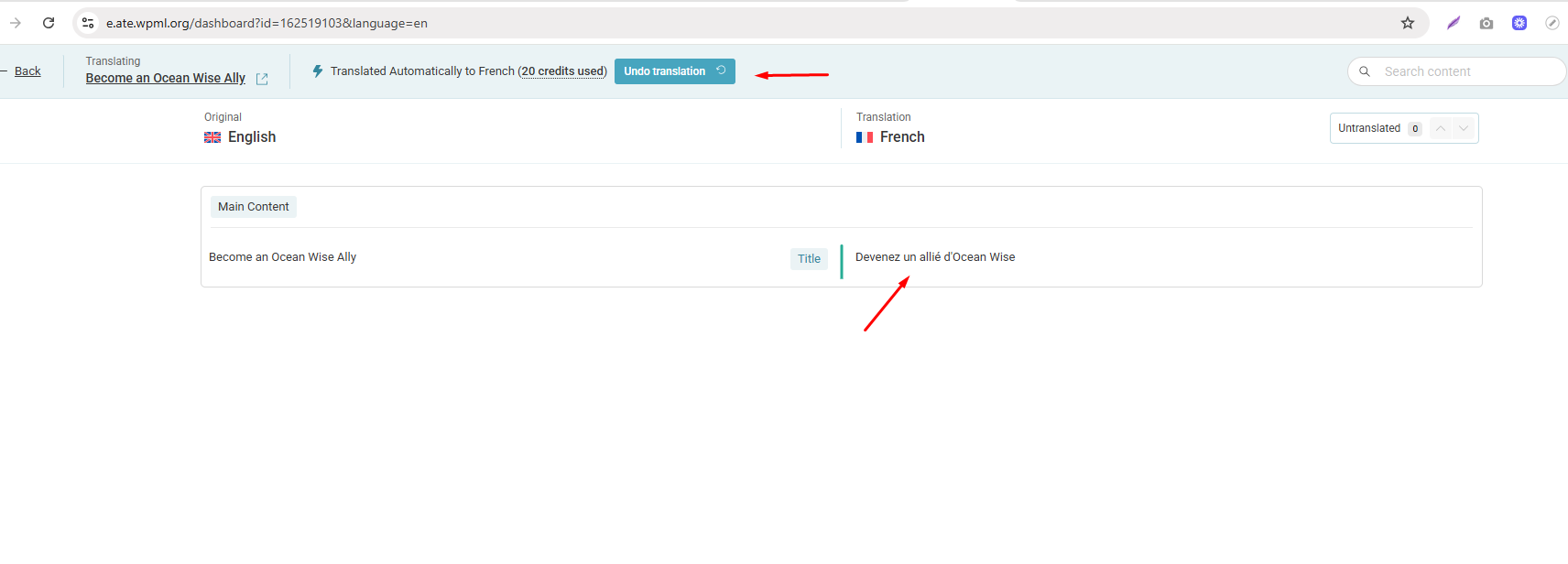Click the Back link
Image resolution: width=1568 pixels, height=564 pixels.
(27, 71)
